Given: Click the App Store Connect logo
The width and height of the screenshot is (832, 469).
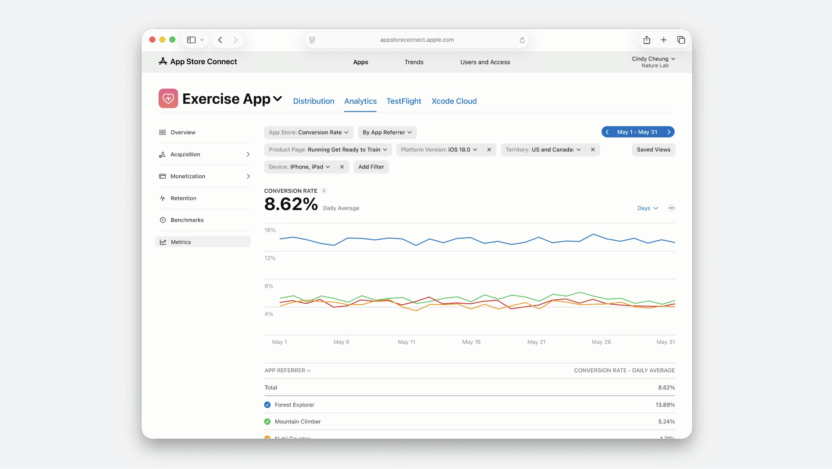Looking at the screenshot, I should click(x=198, y=62).
